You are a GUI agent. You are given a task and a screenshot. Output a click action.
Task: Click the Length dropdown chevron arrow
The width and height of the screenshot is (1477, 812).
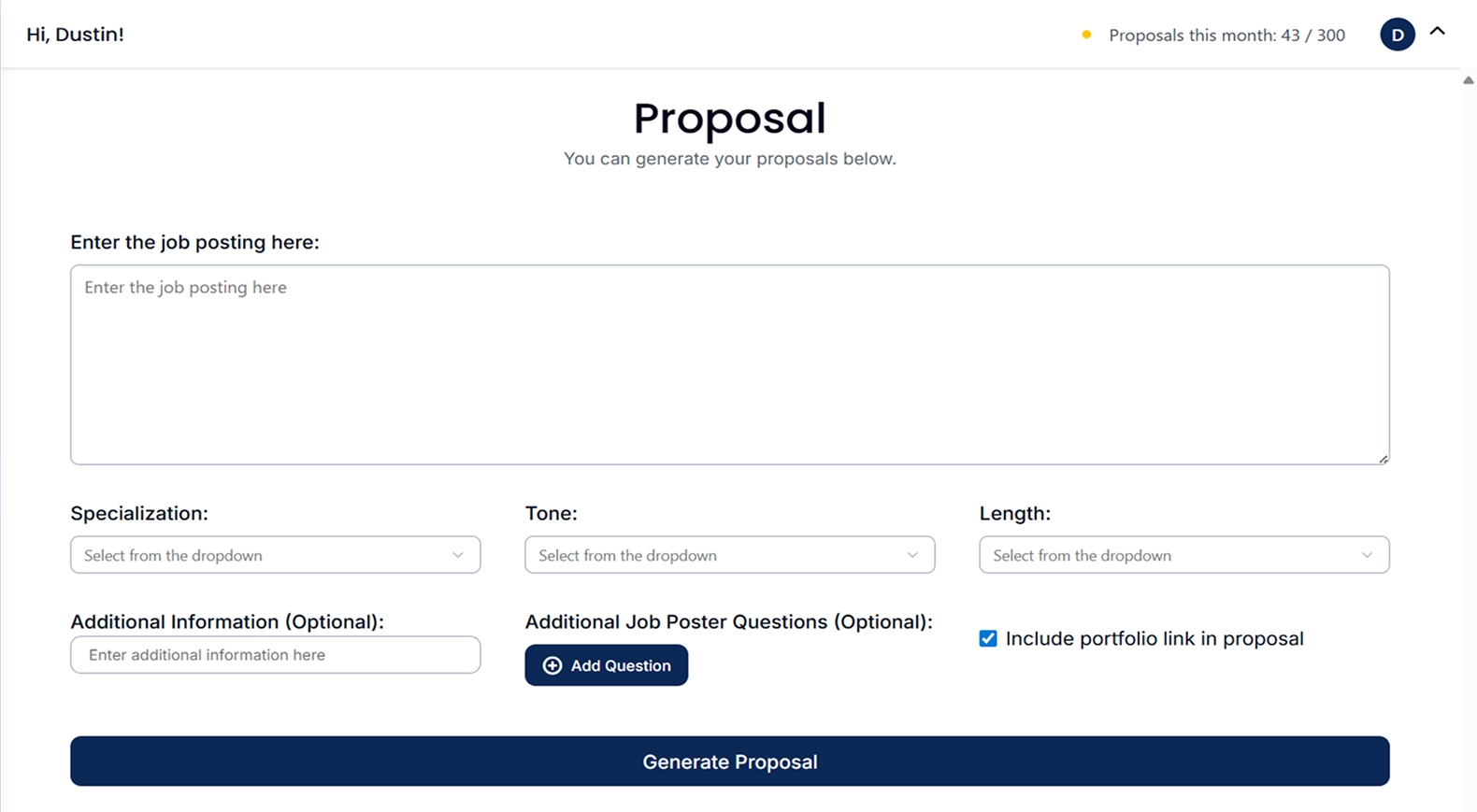[x=1367, y=555]
